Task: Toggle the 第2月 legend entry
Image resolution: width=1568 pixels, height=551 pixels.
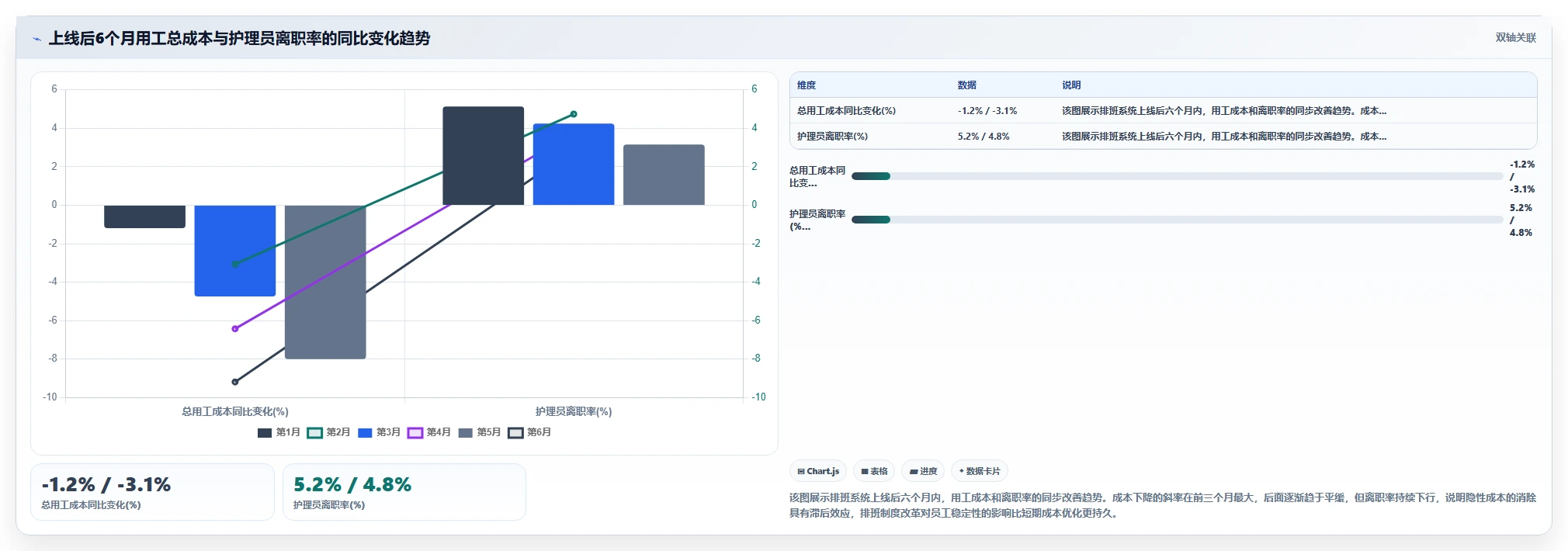Action: [x=328, y=432]
